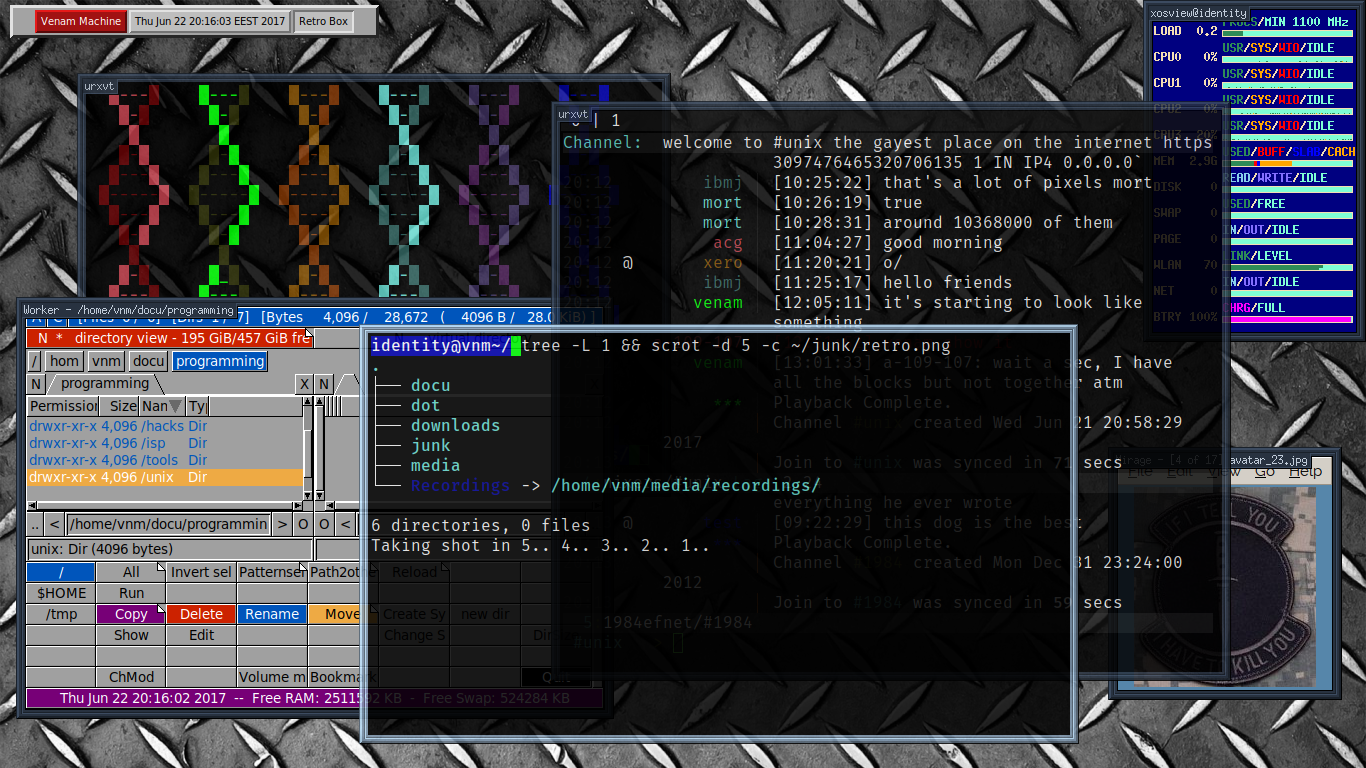Click the '<' back button beside path field
This screenshot has width=1366, height=768.
click(55, 524)
